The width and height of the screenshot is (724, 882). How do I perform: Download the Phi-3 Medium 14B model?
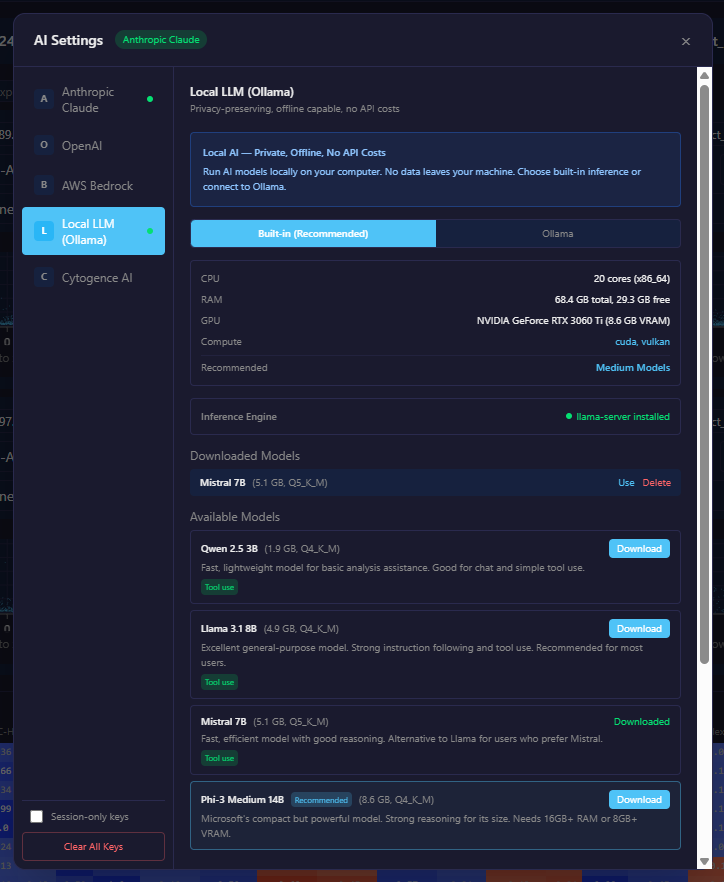pos(639,799)
